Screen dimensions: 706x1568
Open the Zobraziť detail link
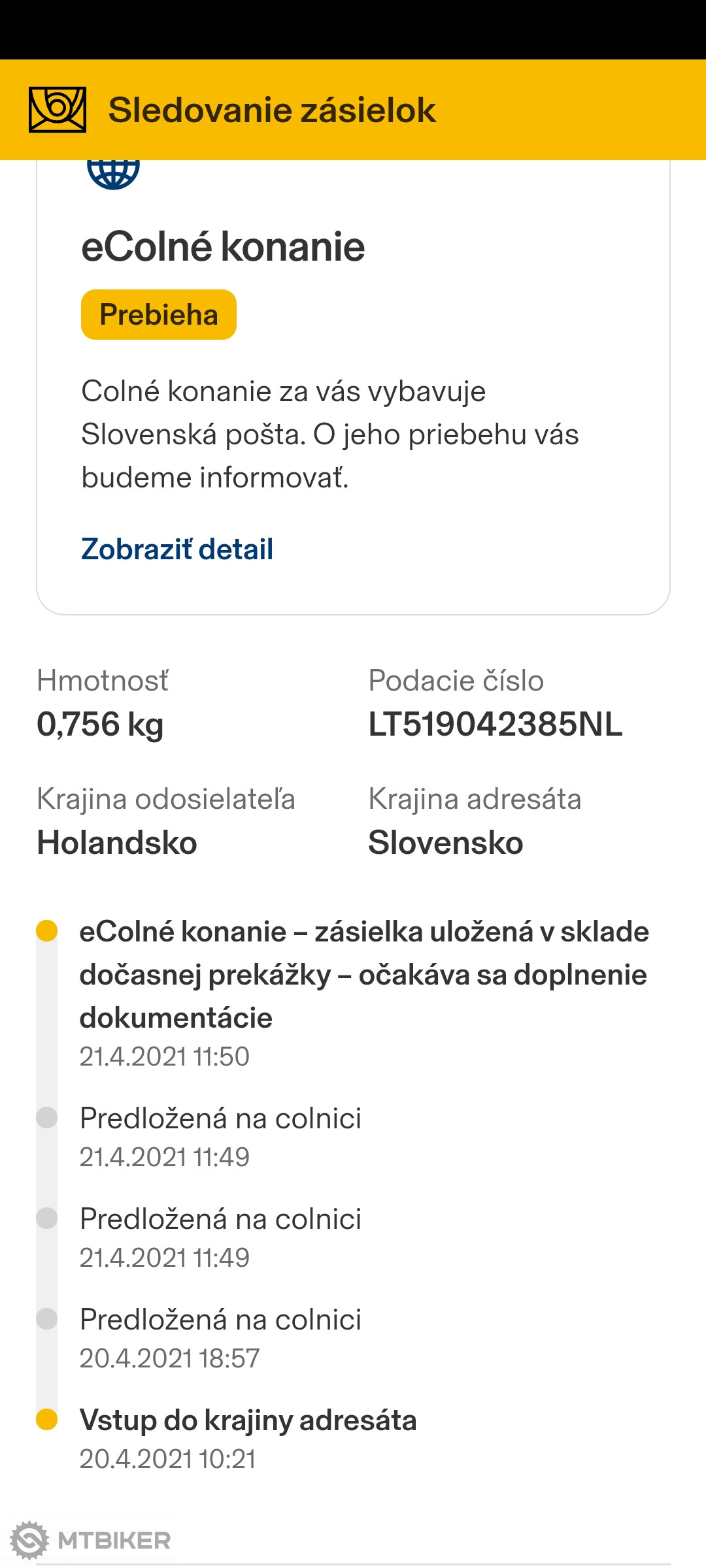tap(177, 549)
